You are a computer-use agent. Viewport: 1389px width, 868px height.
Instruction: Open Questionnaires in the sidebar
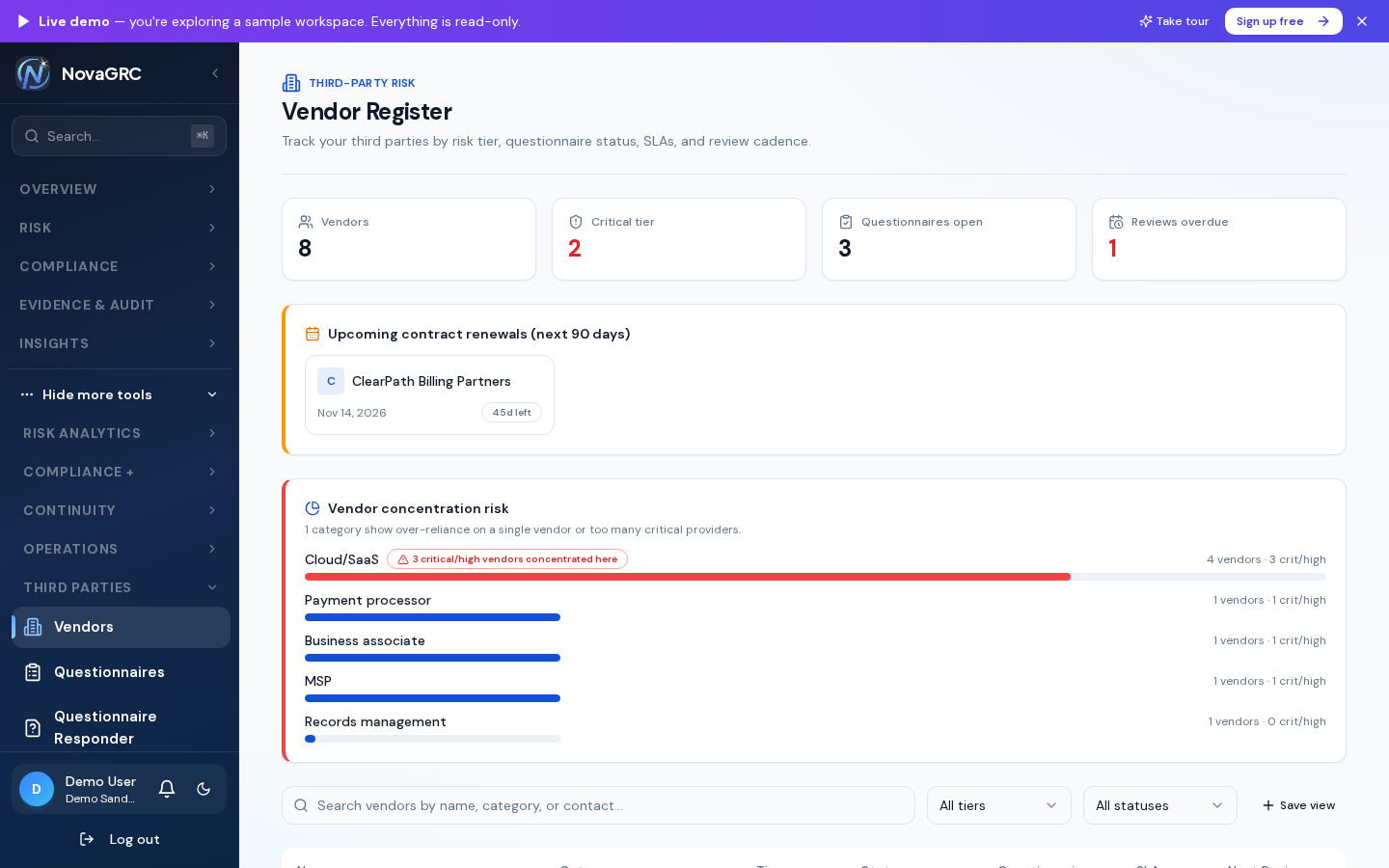coord(121,672)
